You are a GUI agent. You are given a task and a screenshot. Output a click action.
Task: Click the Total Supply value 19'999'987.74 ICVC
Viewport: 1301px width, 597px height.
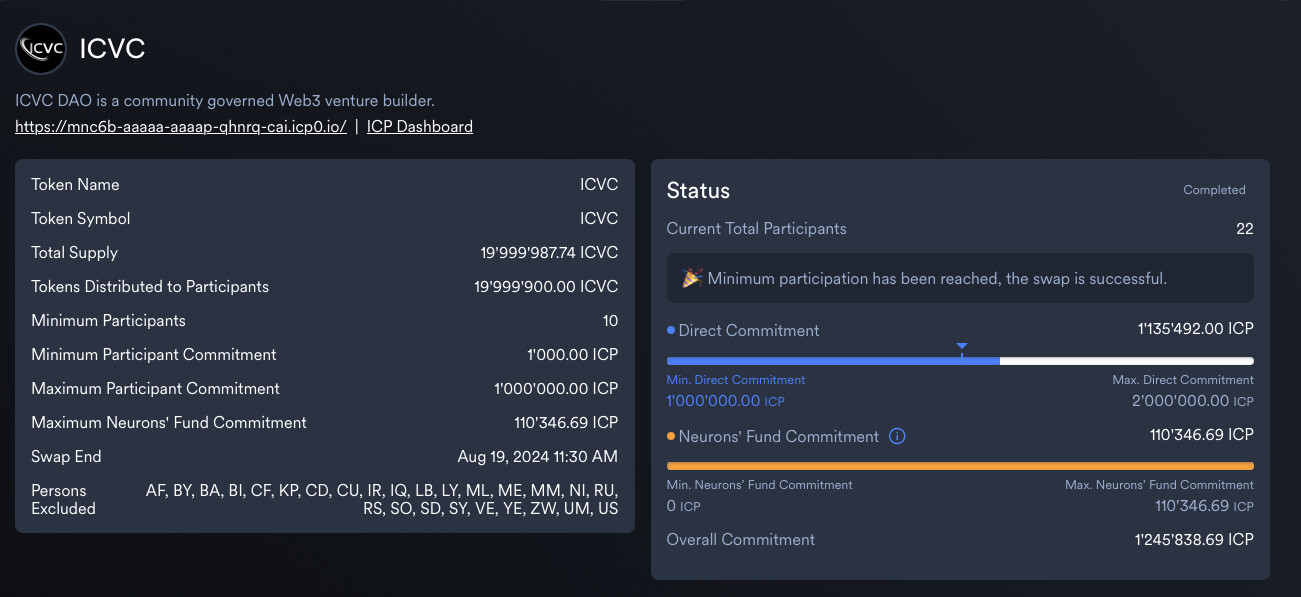[549, 253]
